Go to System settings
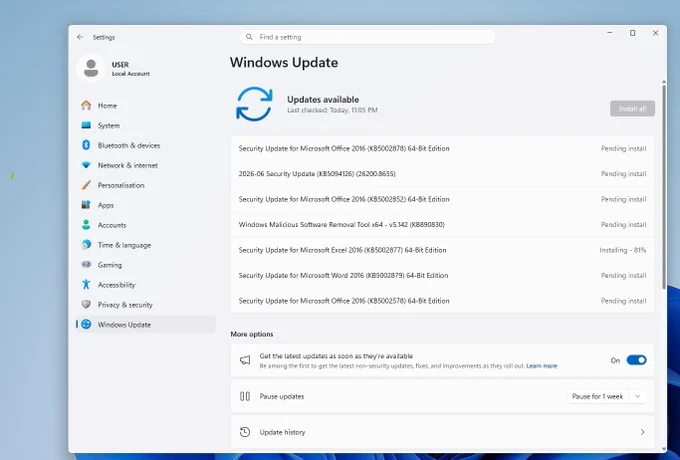The image size is (680, 460). click(x=146, y=125)
